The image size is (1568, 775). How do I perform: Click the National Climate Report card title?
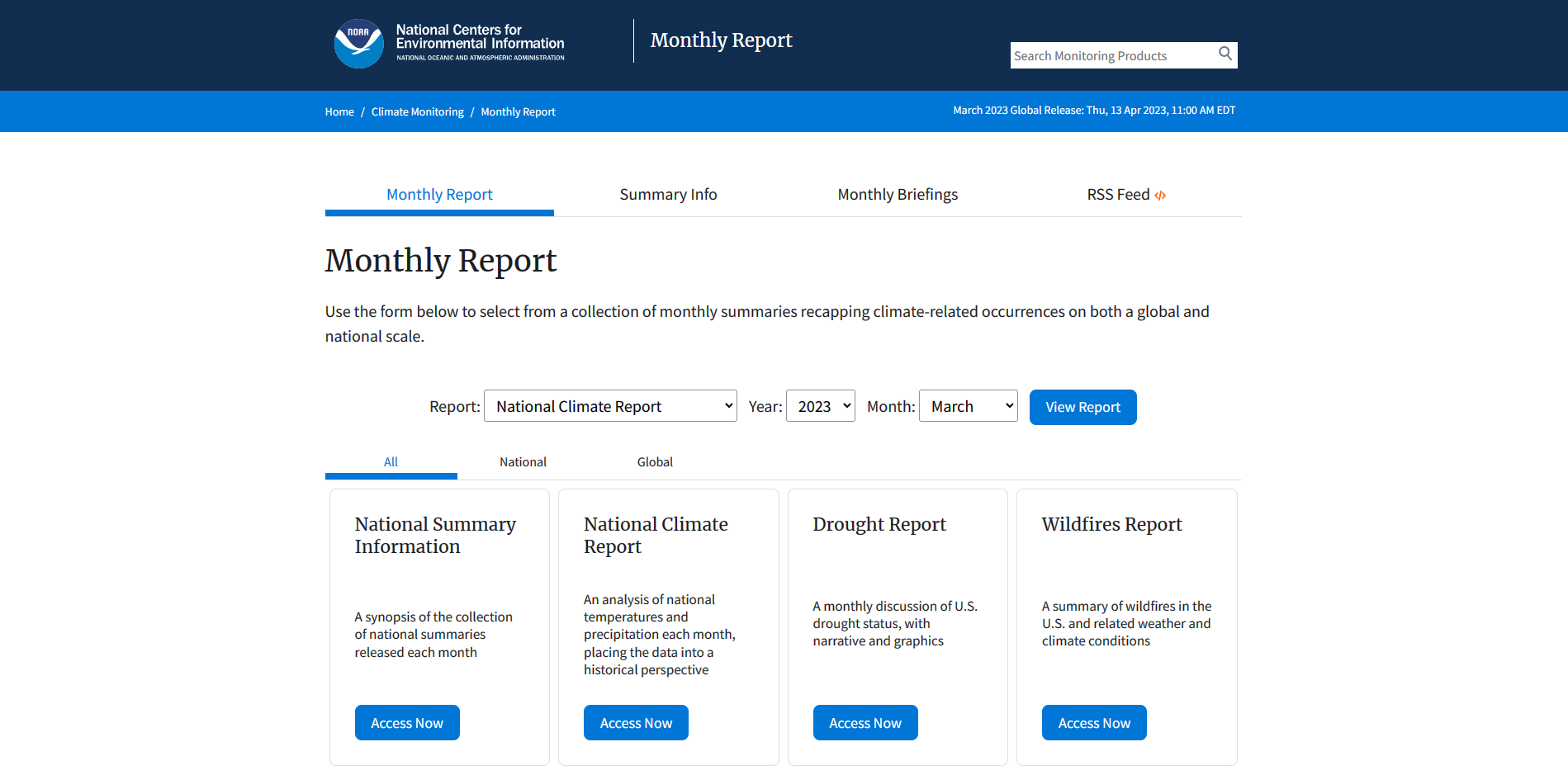click(x=656, y=535)
